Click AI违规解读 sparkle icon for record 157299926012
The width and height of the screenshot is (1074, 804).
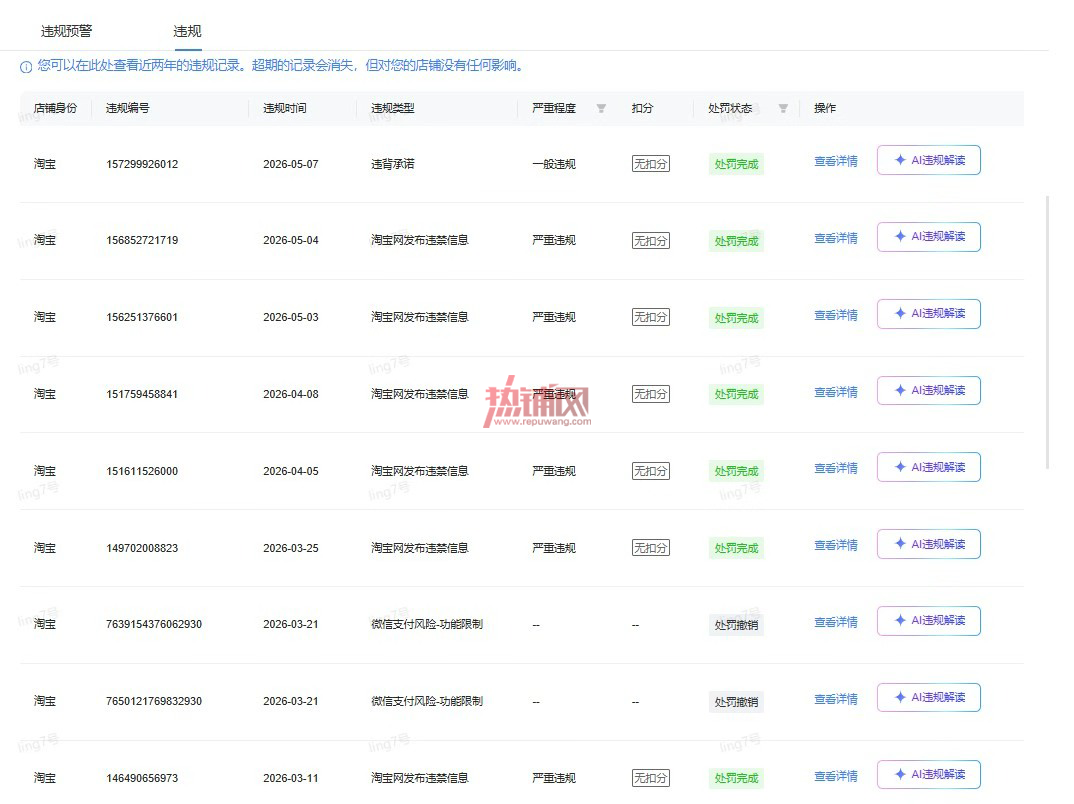click(900, 160)
